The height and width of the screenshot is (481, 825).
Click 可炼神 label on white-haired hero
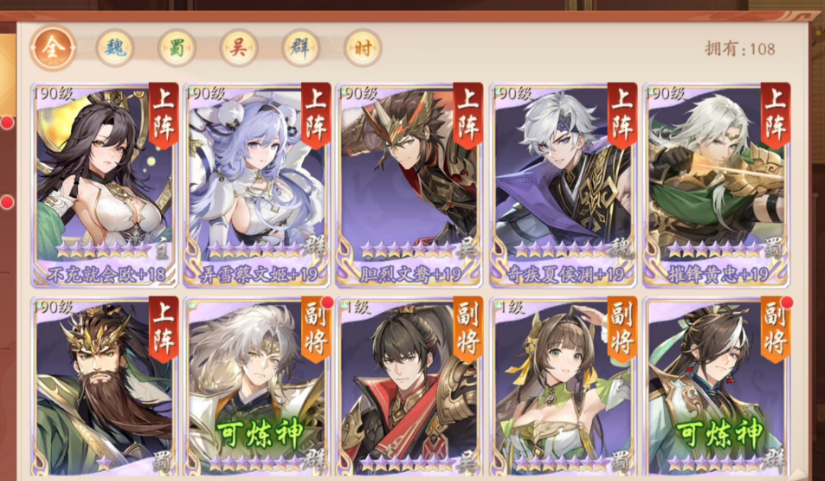click(260, 433)
